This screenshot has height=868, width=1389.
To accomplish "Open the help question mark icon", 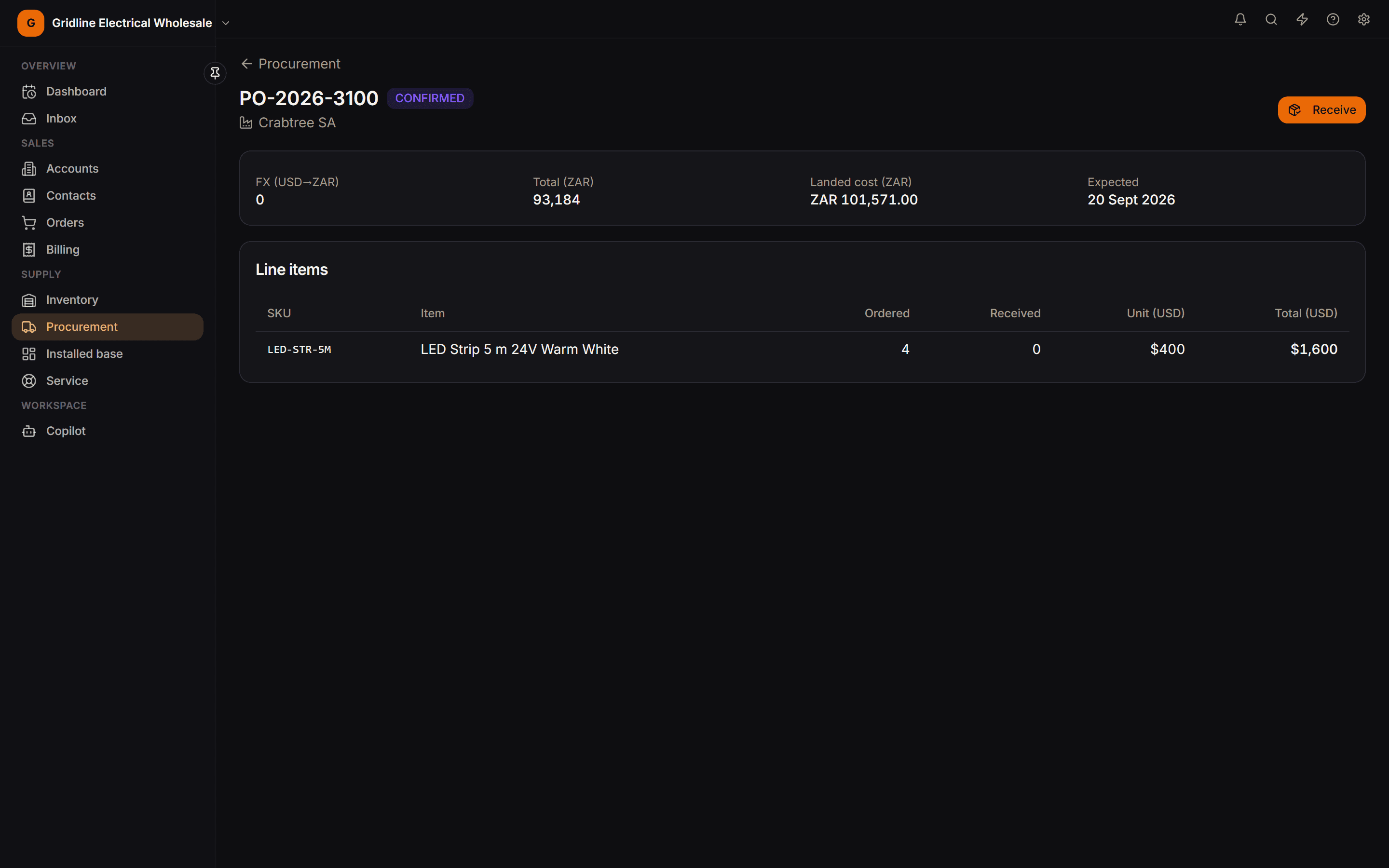I will (1333, 19).
